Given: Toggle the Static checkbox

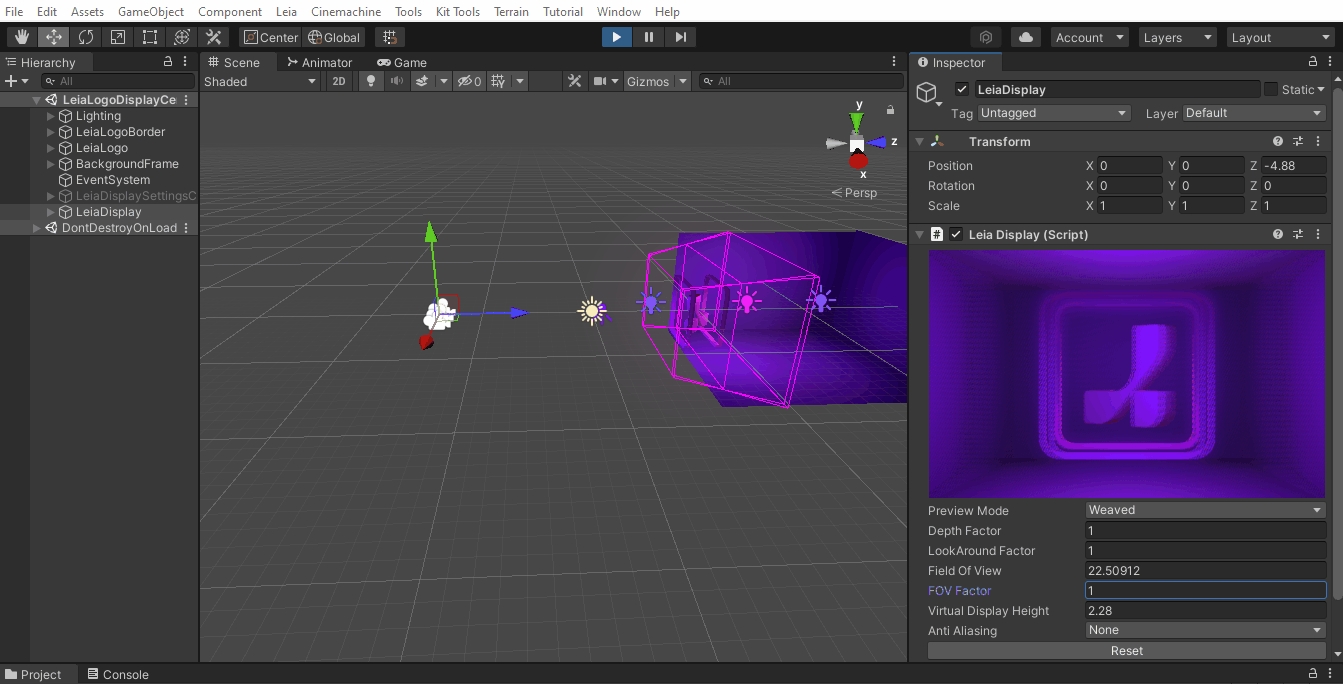Looking at the screenshot, I should (x=1271, y=89).
